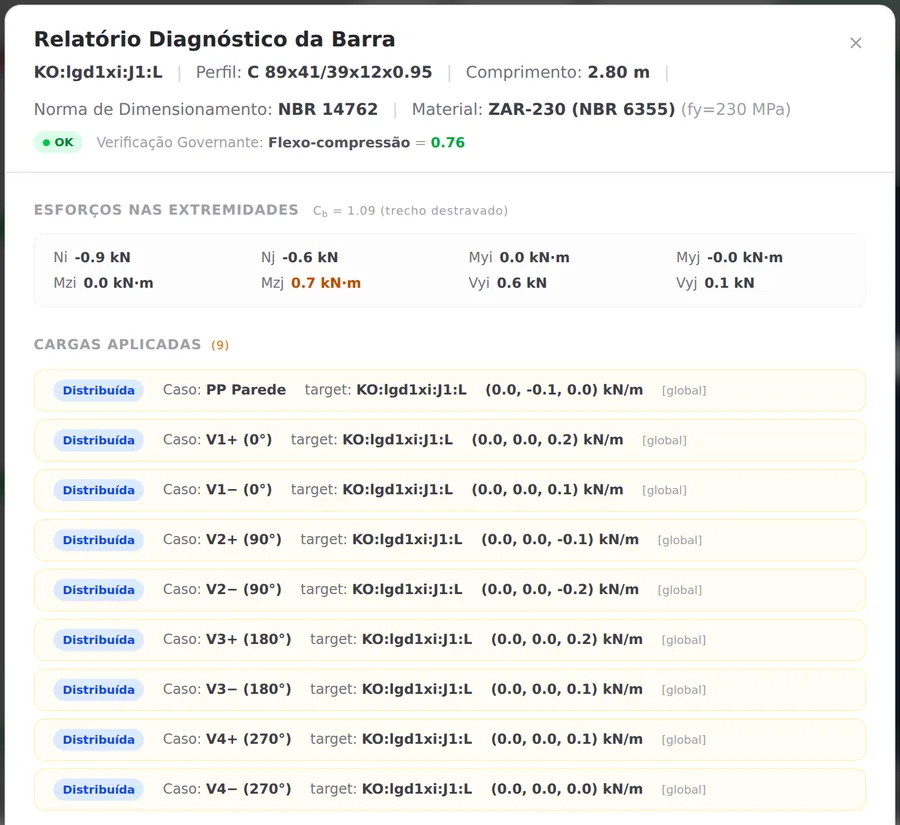
Task: Click the Distribuída badge for V4− (270°)
Action: [99, 789]
